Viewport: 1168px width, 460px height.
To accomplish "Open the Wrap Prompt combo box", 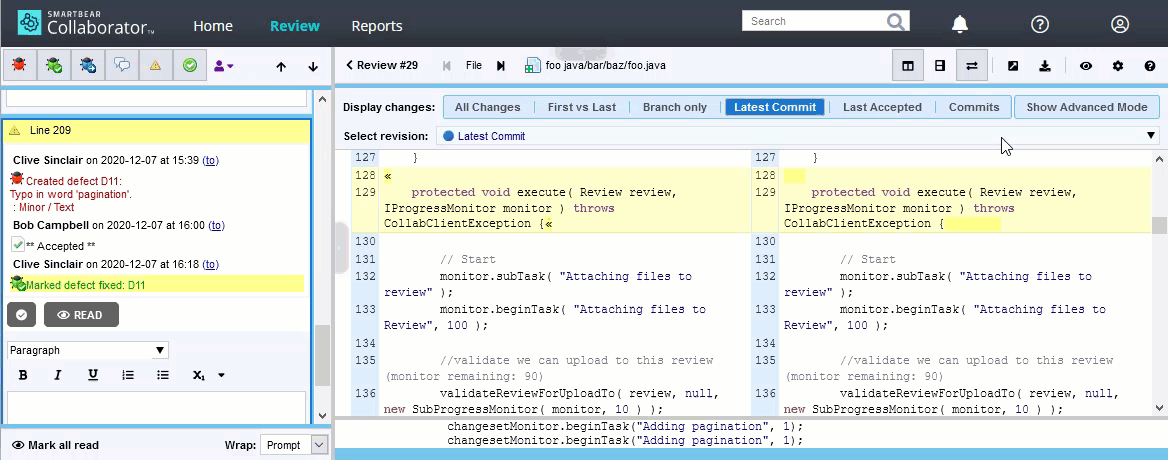I will (x=294, y=445).
